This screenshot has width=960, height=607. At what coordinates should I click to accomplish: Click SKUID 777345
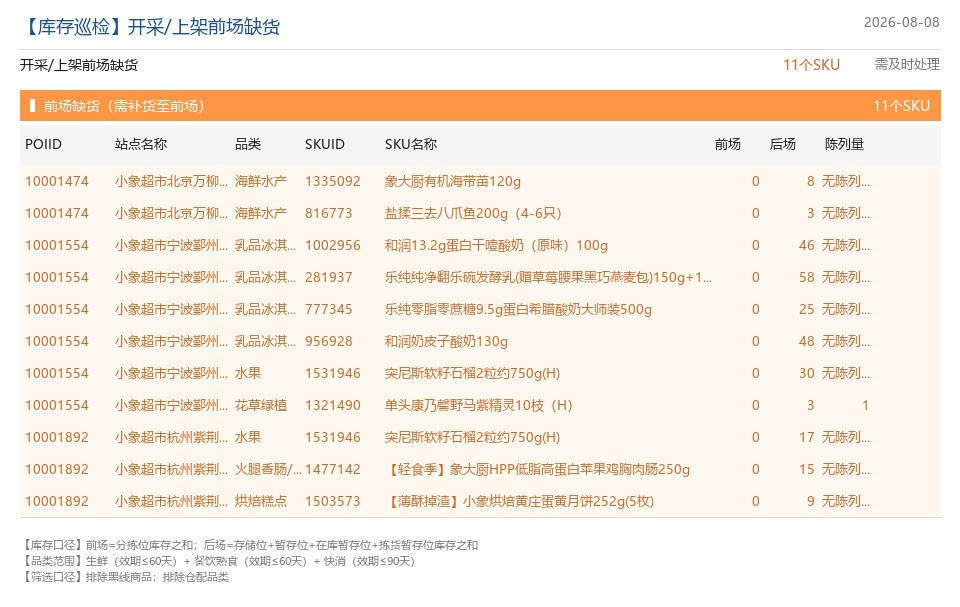[329, 309]
